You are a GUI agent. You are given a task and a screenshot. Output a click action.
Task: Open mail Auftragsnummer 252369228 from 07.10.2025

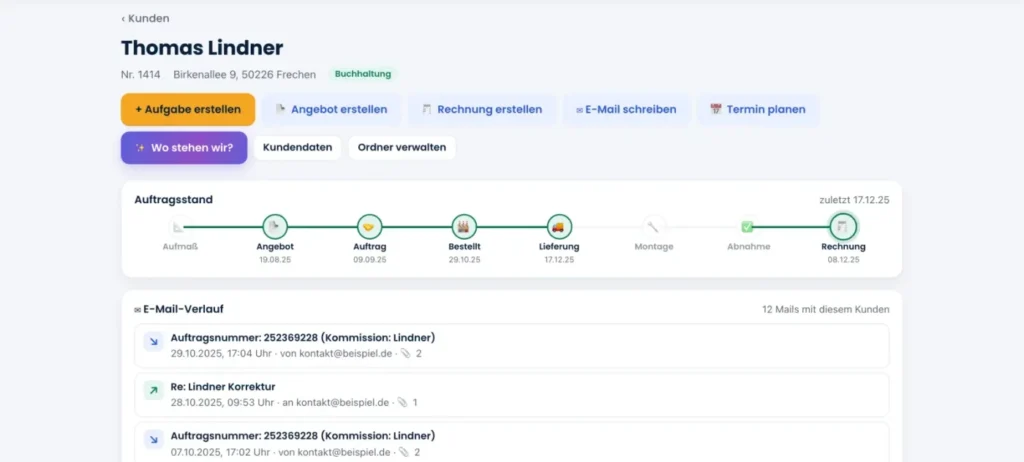click(x=511, y=442)
